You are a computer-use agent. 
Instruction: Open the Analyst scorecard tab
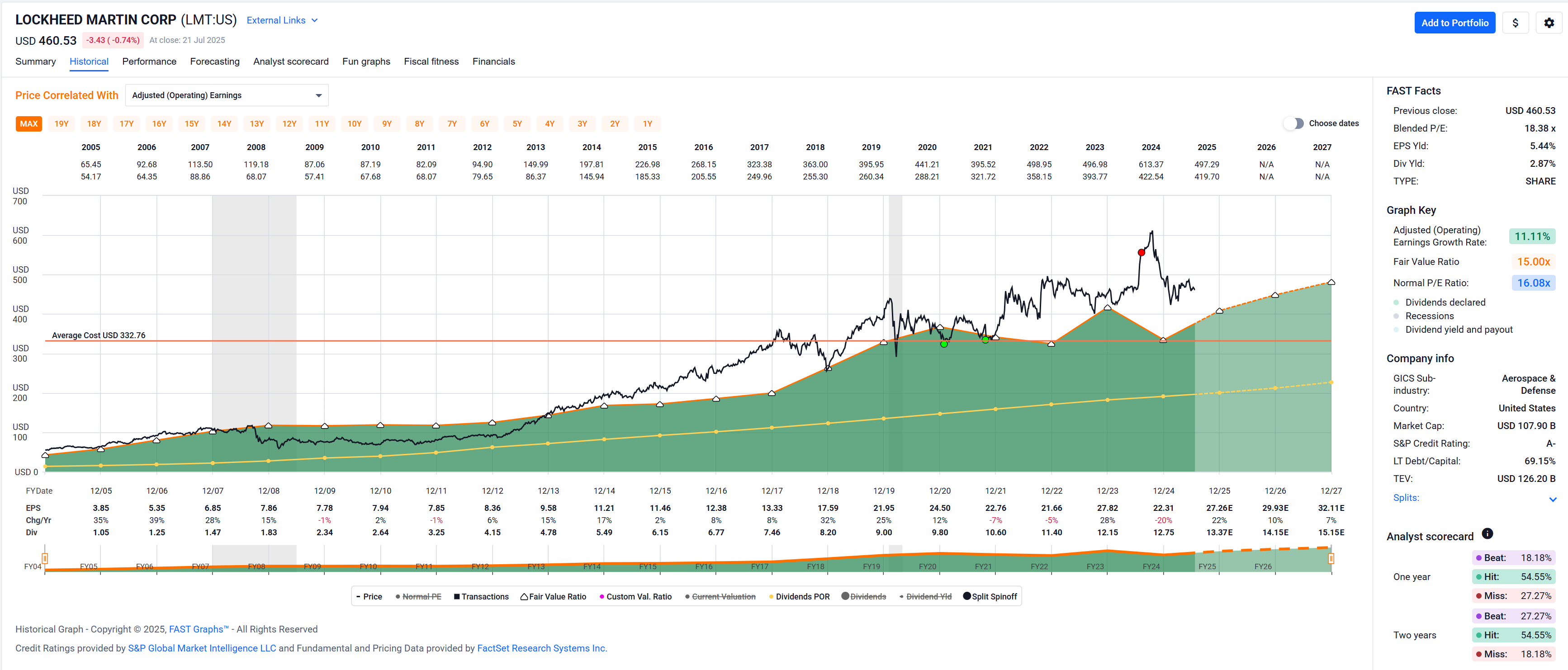(291, 61)
